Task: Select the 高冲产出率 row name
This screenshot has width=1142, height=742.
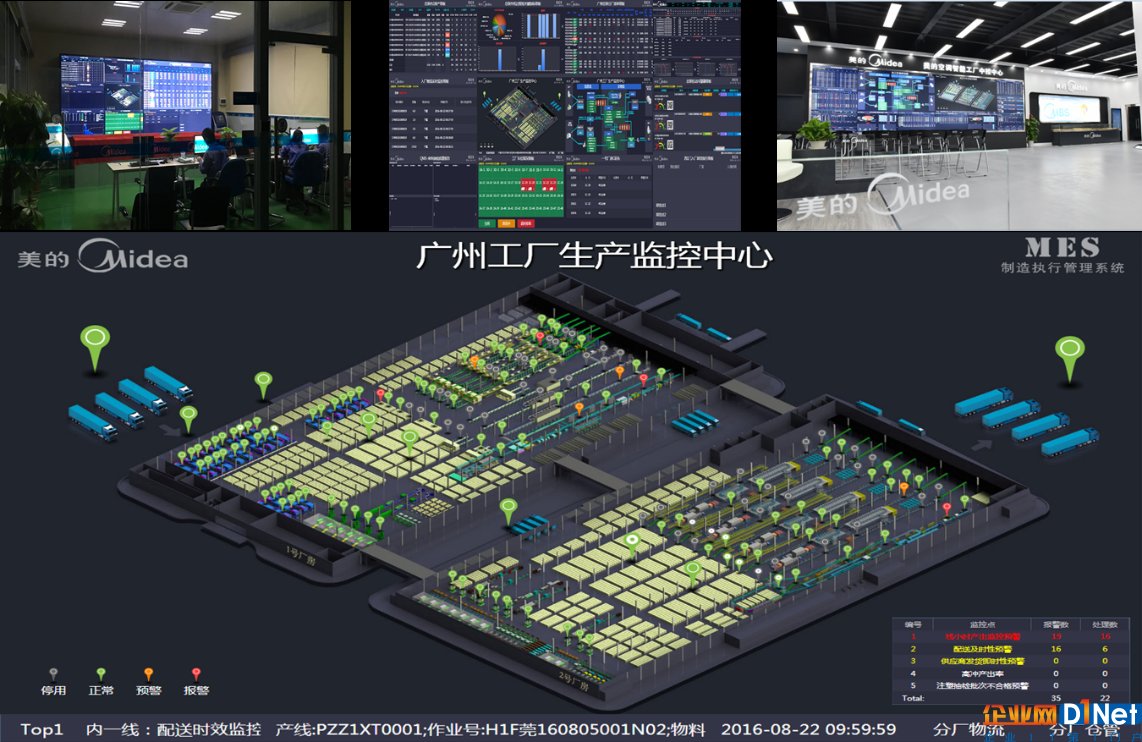Action: (982, 674)
